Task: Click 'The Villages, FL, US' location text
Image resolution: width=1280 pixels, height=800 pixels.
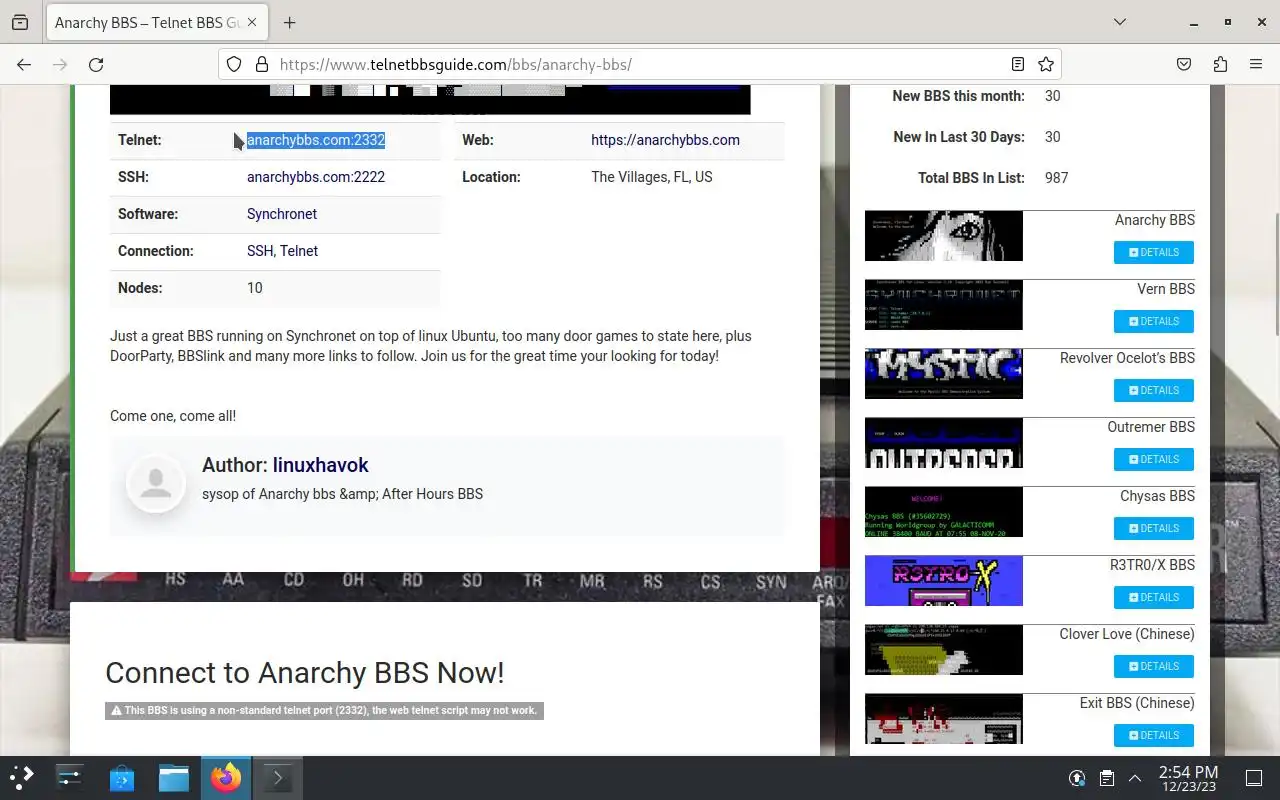Action: click(652, 177)
